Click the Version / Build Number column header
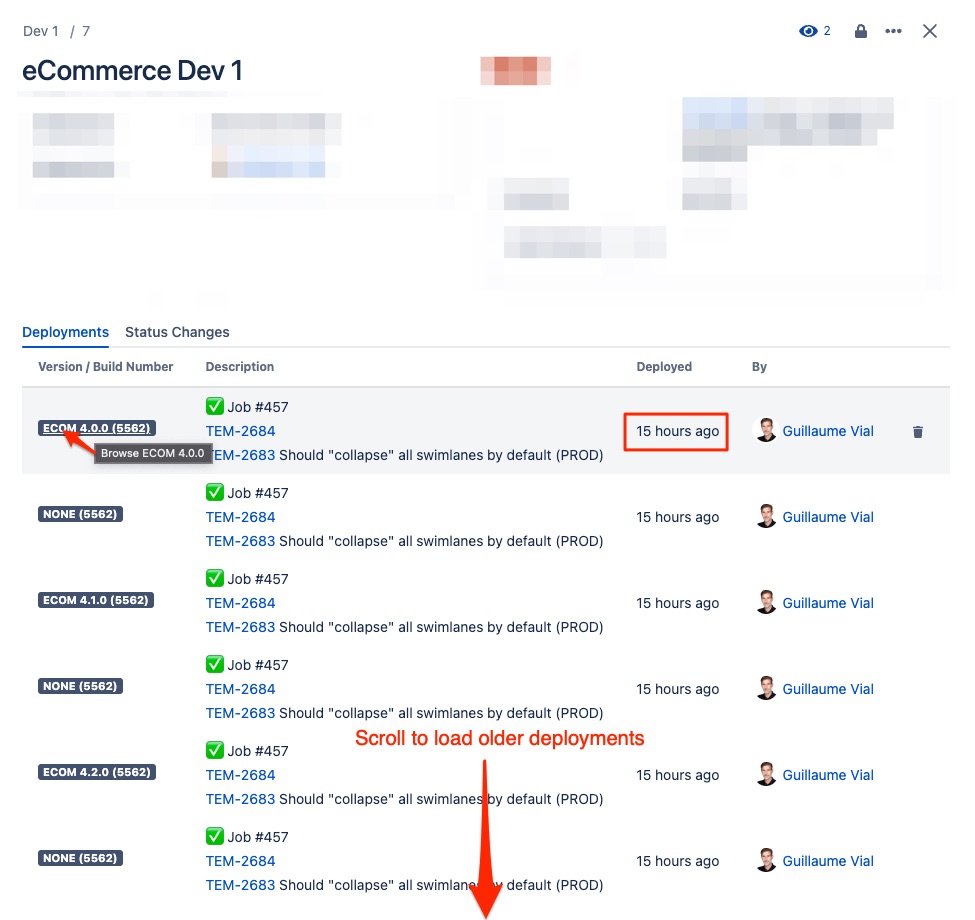 [x=106, y=367]
